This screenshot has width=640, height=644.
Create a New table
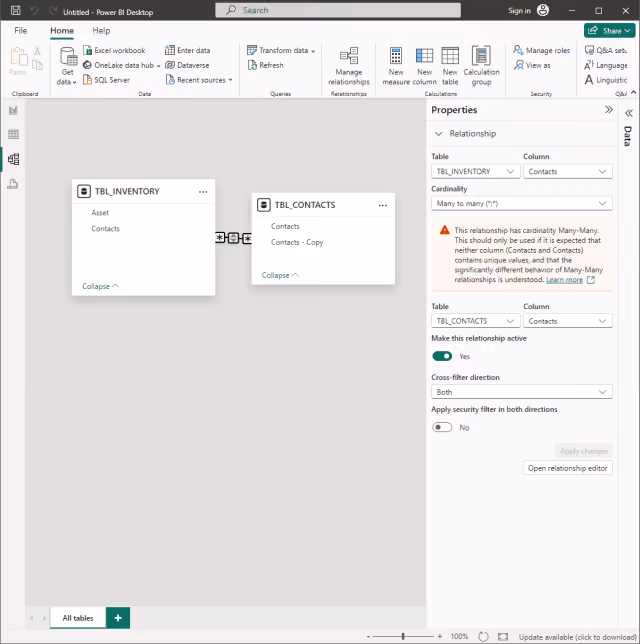[x=450, y=66]
